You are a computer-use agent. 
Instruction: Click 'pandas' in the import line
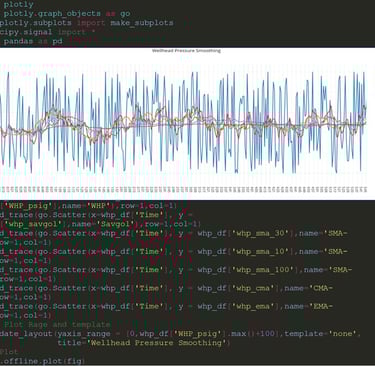click(x=18, y=42)
